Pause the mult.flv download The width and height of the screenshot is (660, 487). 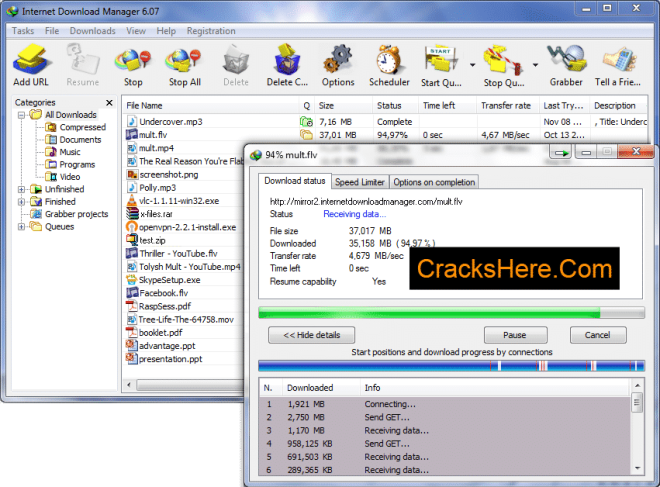click(515, 335)
